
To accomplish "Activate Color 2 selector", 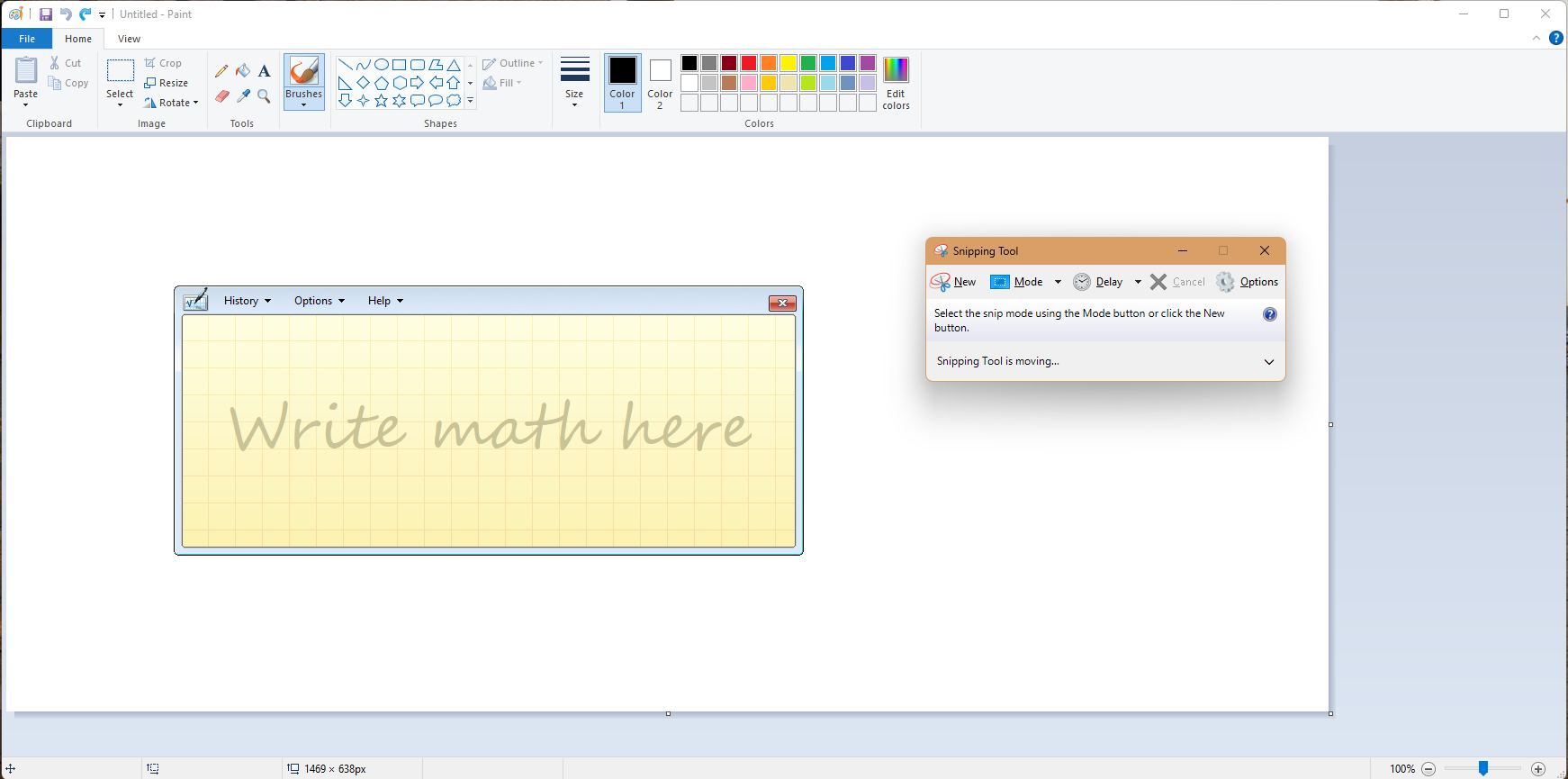I will [660, 82].
